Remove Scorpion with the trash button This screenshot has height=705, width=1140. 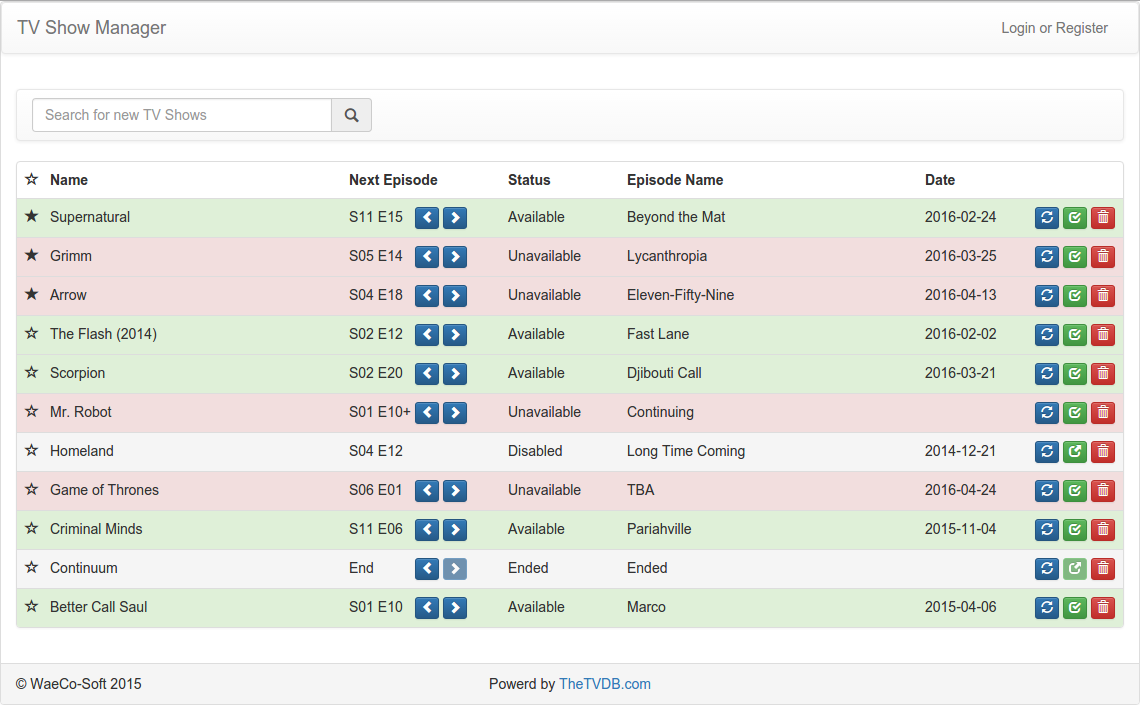click(x=1103, y=374)
